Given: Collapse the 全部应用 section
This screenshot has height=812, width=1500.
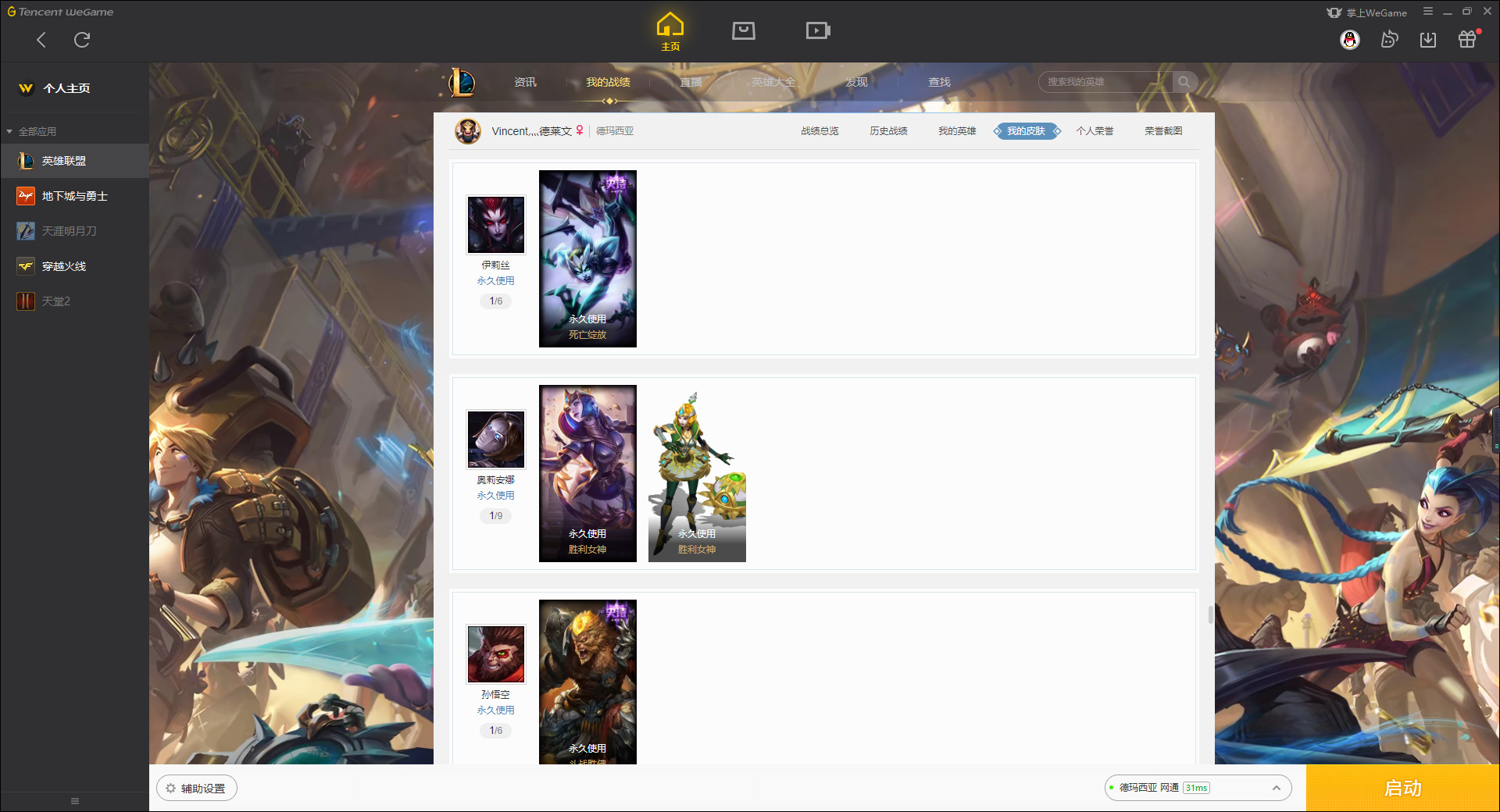Looking at the screenshot, I should [x=31, y=131].
